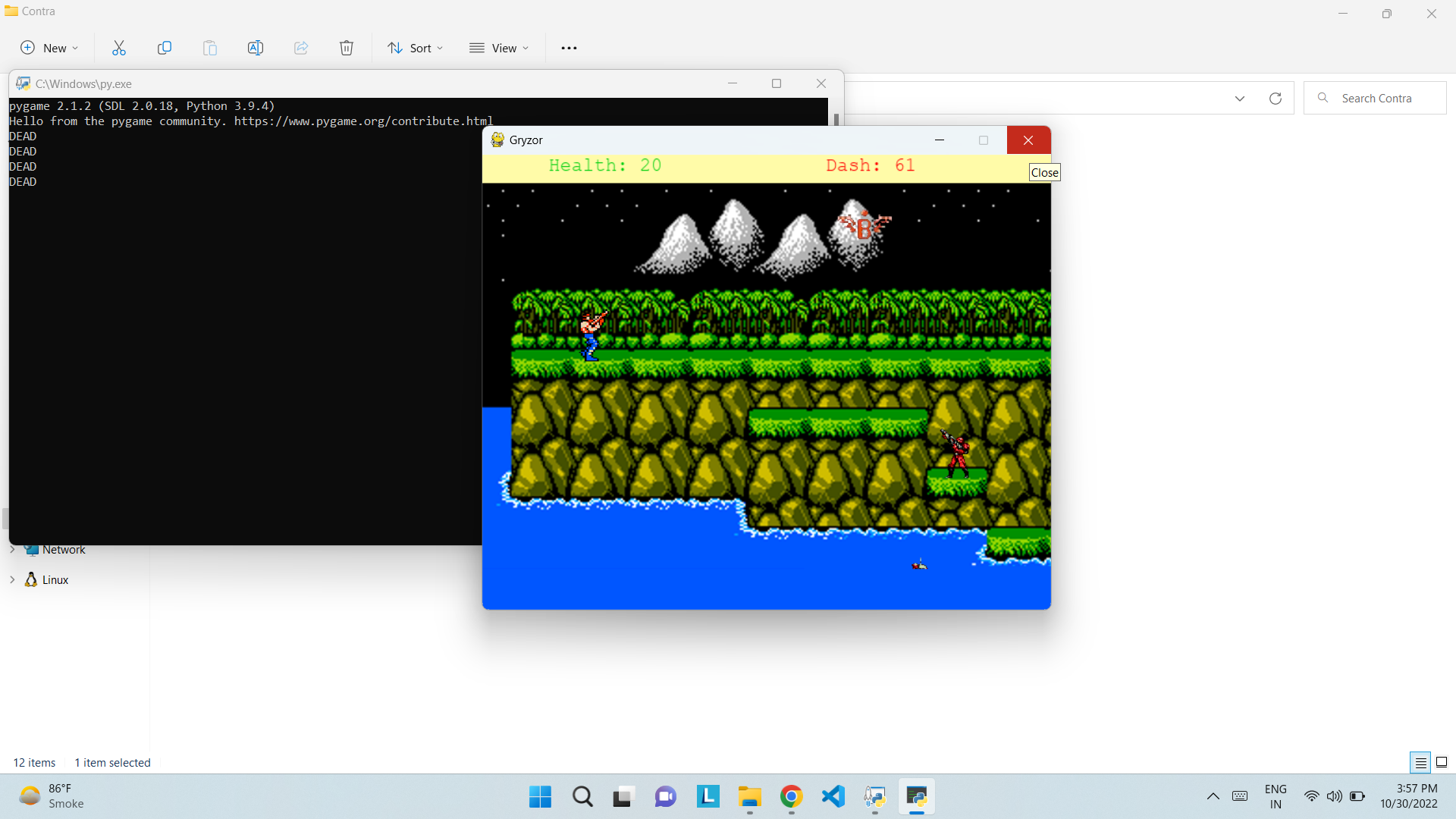This screenshot has width=1456, height=819.
Task: Click the Copy icon in toolbar
Action: coord(165,48)
